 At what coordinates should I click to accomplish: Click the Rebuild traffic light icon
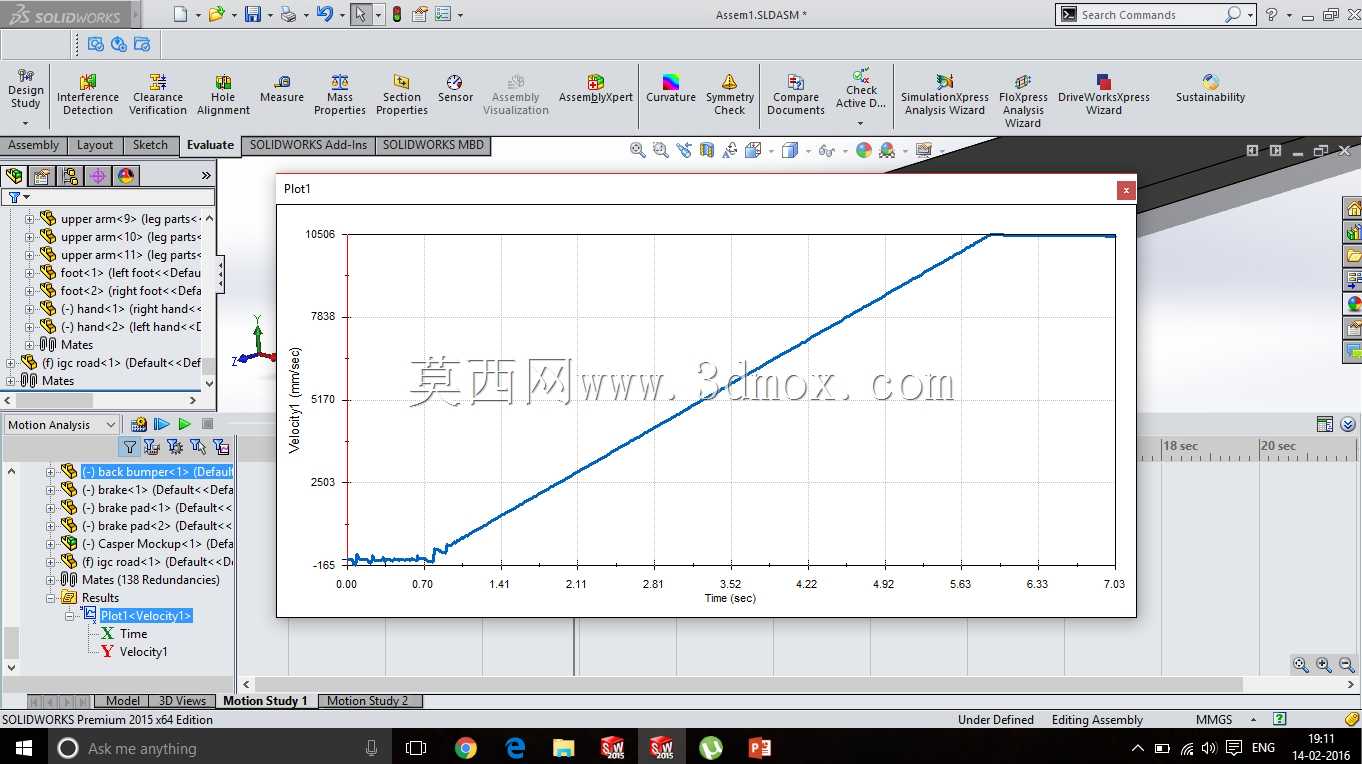coord(397,14)
